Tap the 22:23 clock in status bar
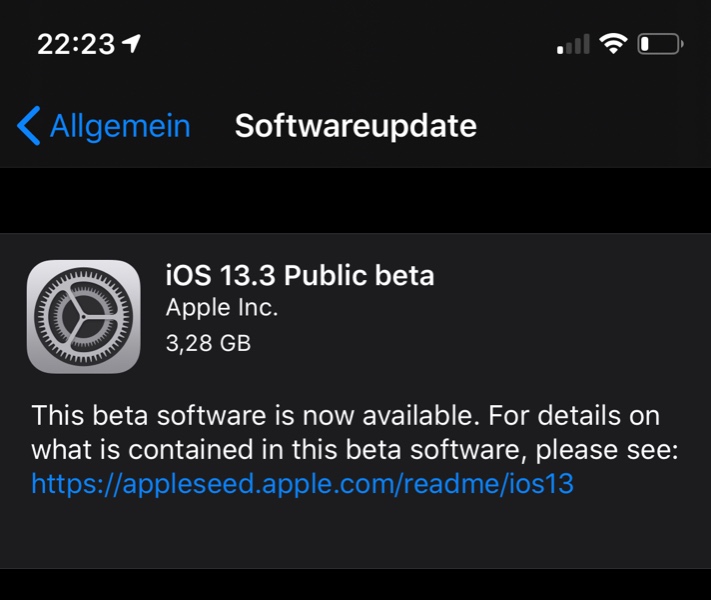Screen dimensions: 711x600 click(x=76, y=44)
